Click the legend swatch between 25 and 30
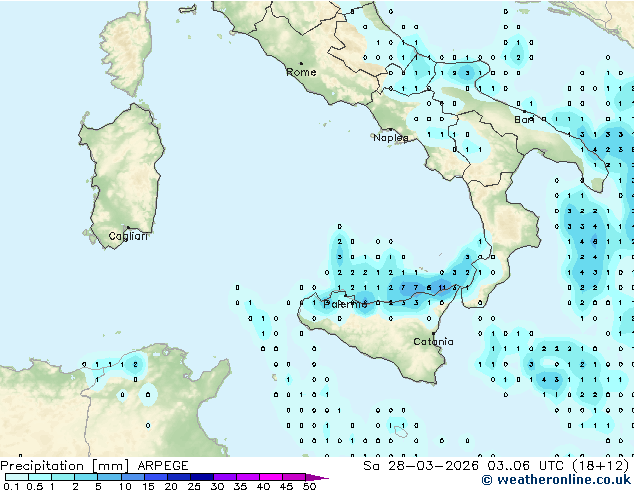 (202, 477)
